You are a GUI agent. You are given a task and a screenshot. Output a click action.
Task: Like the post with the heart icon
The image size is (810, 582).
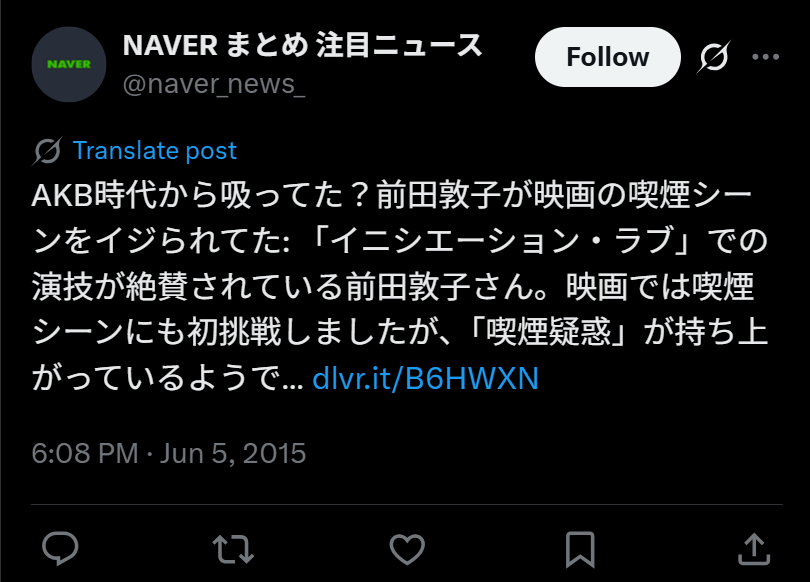[x=407, y=549]
